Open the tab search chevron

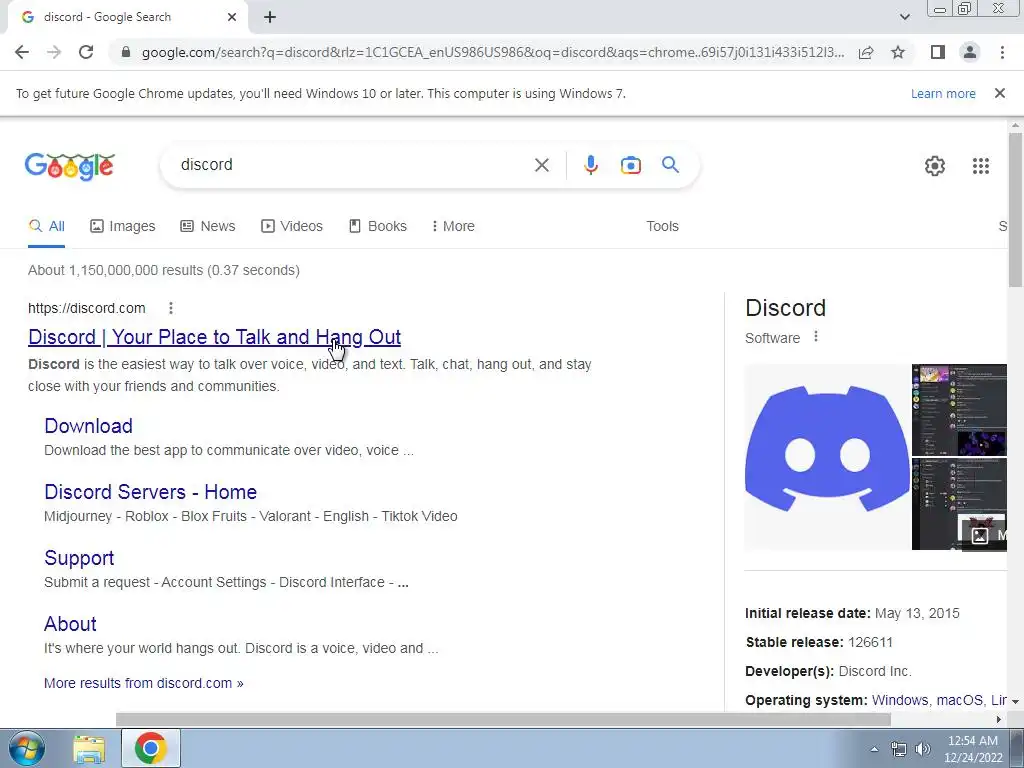click(904, 17)
